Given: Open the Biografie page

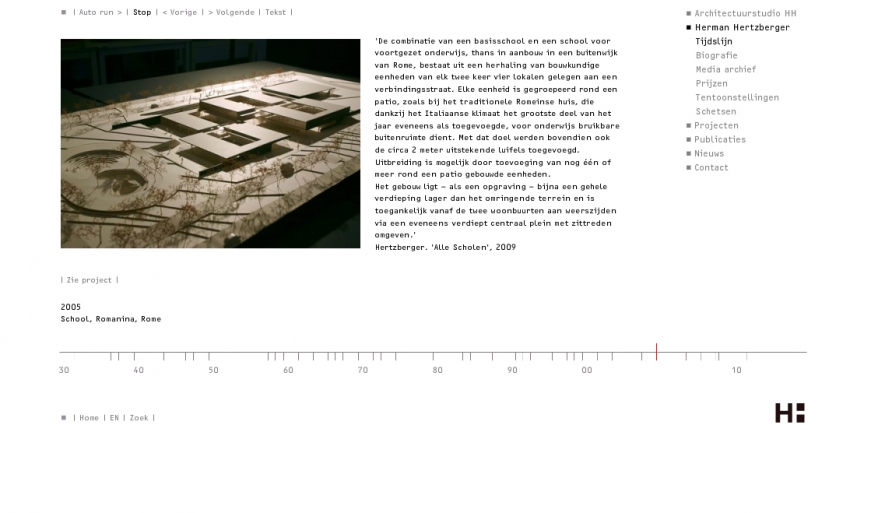Looking at the screenshot, I should (x=716, y=56).
